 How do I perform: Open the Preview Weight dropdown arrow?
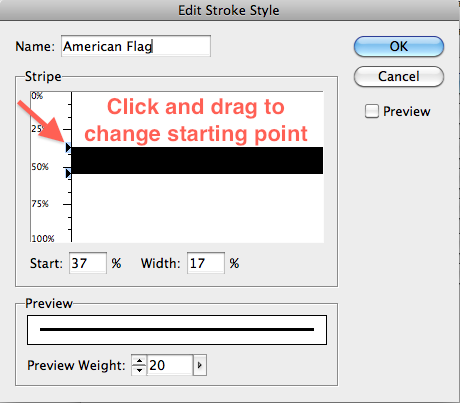click(200, 365)
